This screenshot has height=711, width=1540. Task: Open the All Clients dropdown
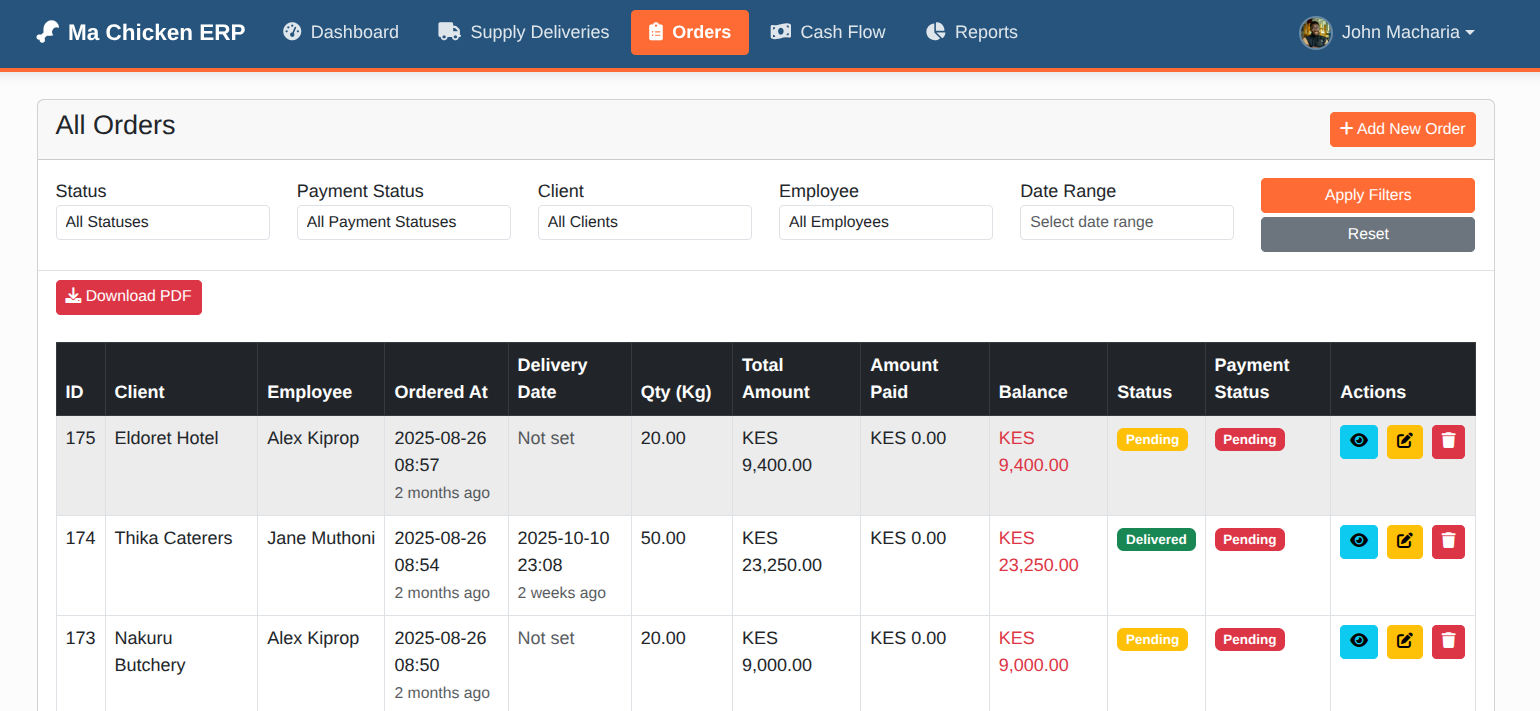[x=644, y=222]
